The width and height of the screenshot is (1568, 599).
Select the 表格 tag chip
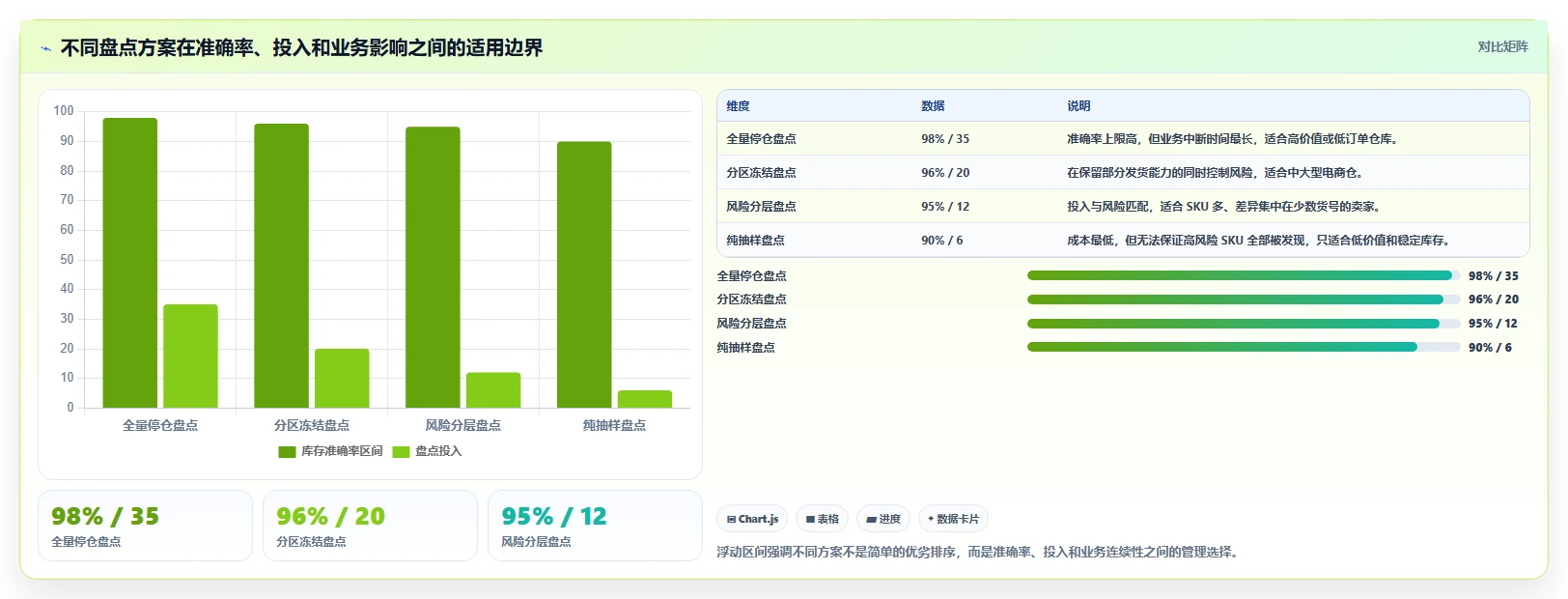[823, 519]
